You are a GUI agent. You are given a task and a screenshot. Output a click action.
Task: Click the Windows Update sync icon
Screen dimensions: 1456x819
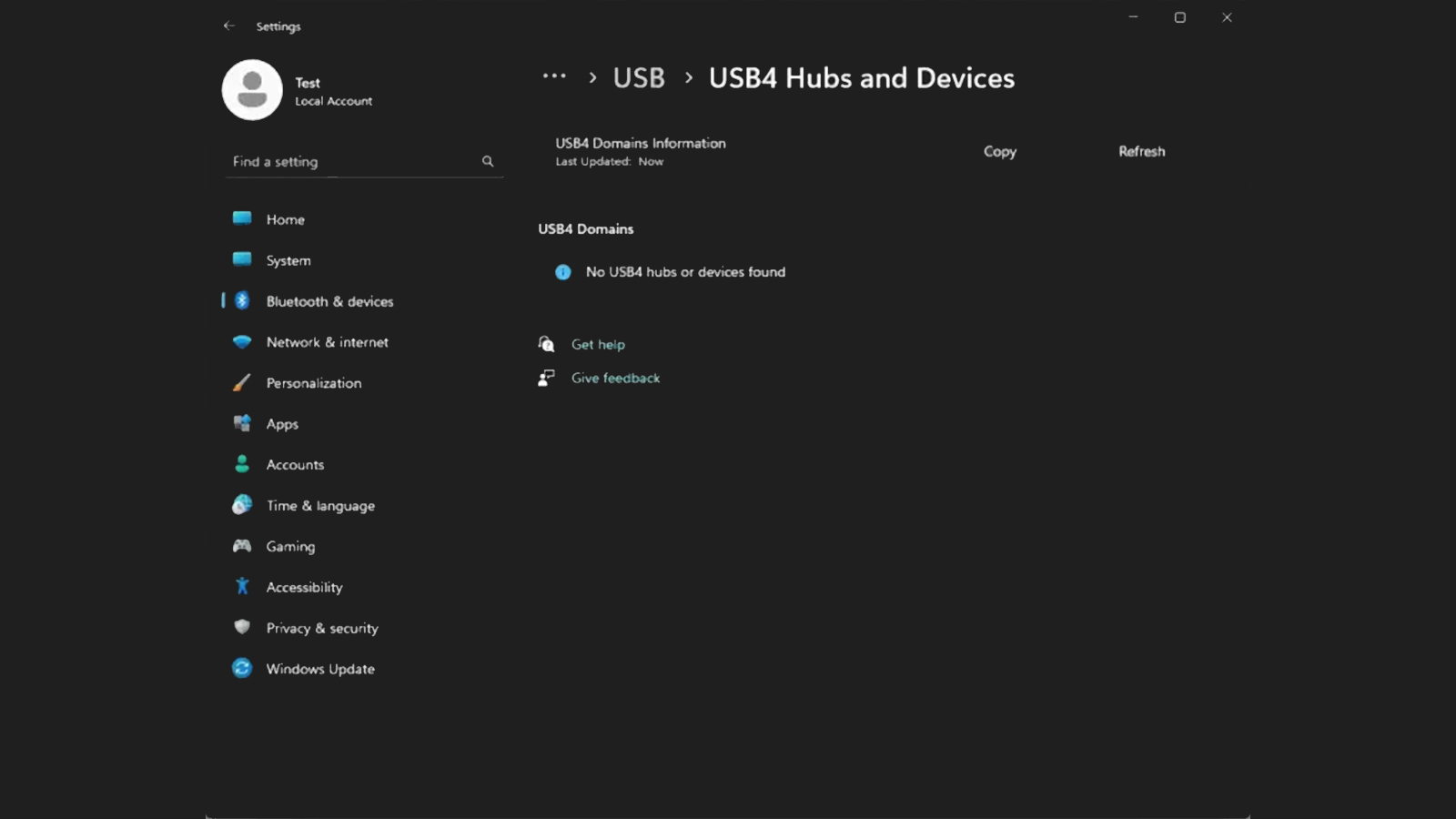(242, 668)
